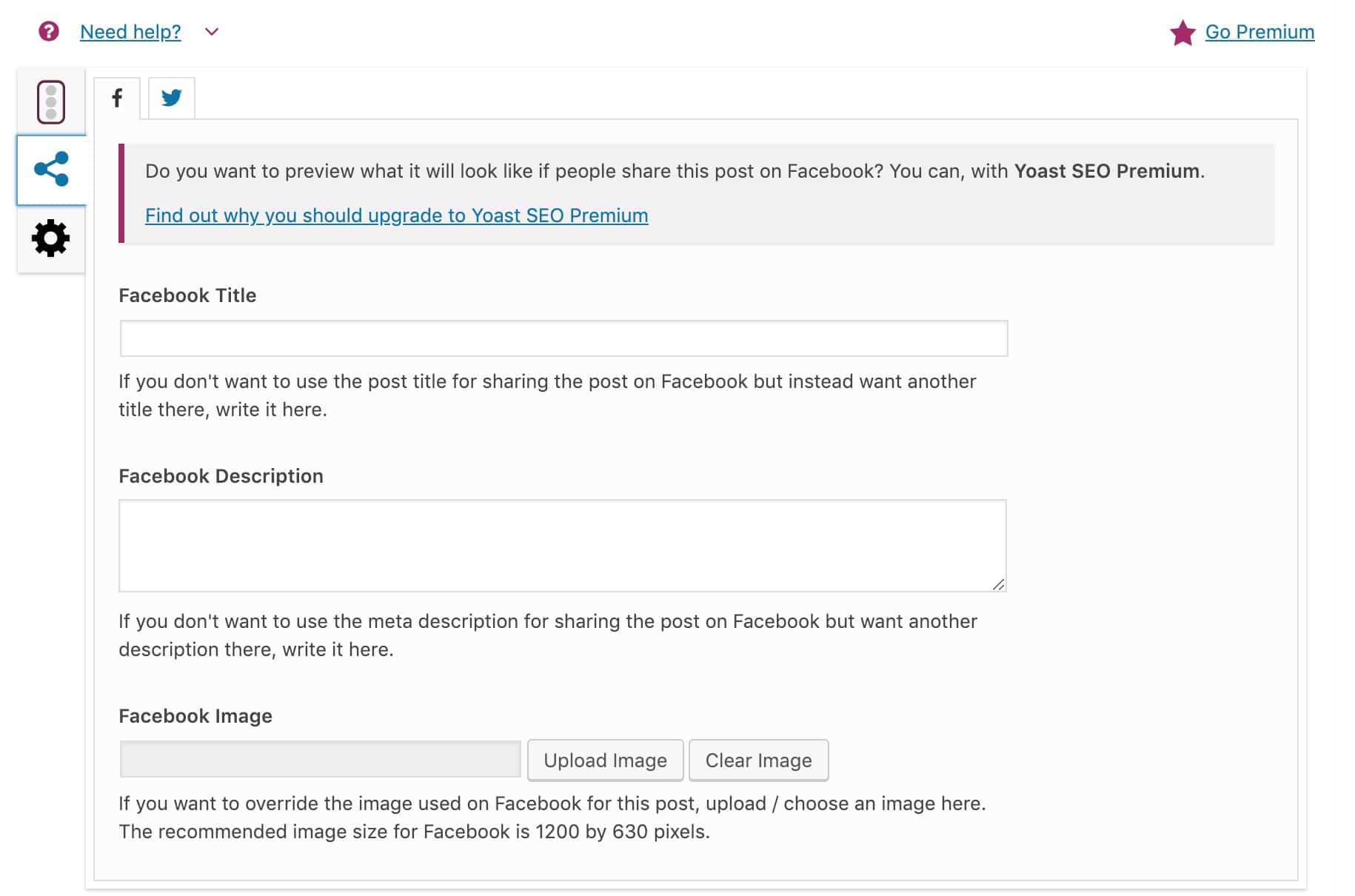Click the 'description there, write it here.' hint text
This screenshot has height=896, width=1355.
click(256, 649)
